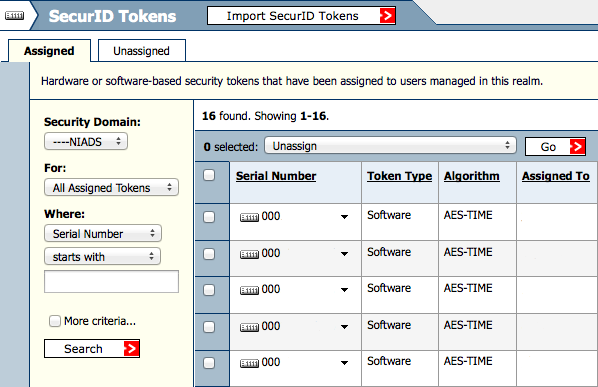The width and height of the screenshot is (598, 387).
Task: Tick the checkbox for the first token row
Action: pyautogui.click(x=209, y=217)
